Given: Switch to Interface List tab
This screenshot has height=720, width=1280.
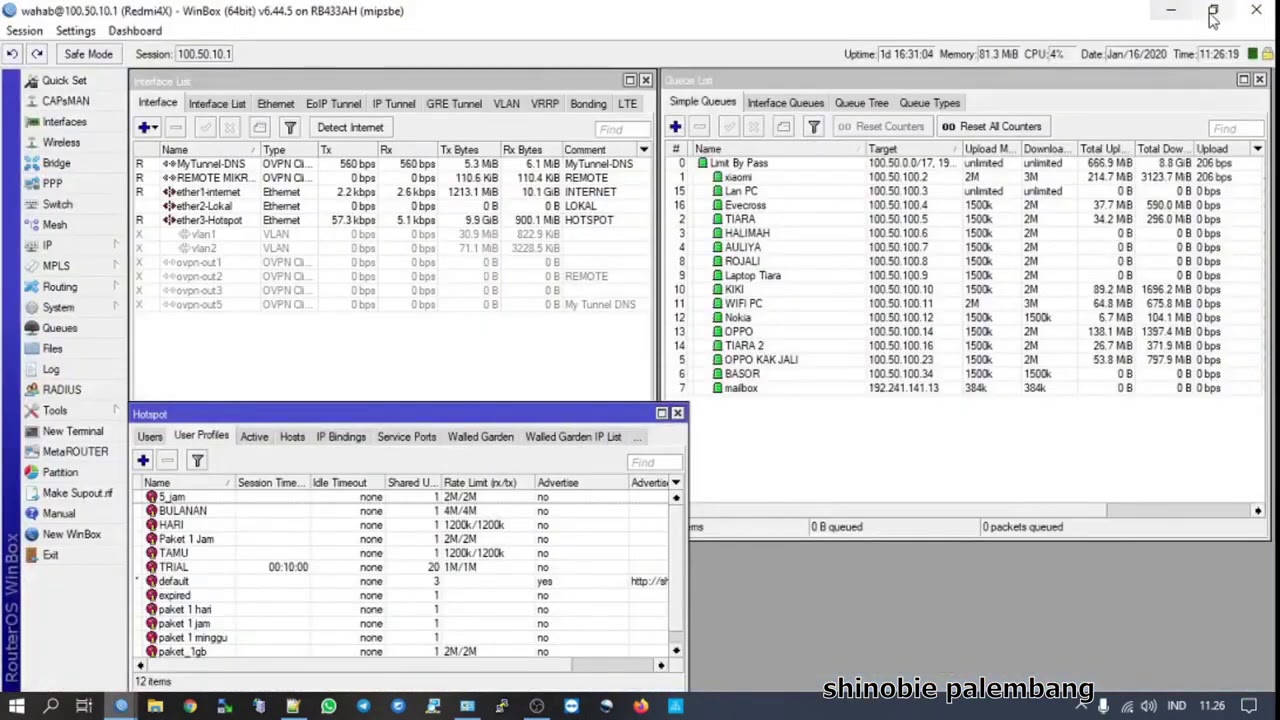Looking at the screenshot, I should 217,104.
